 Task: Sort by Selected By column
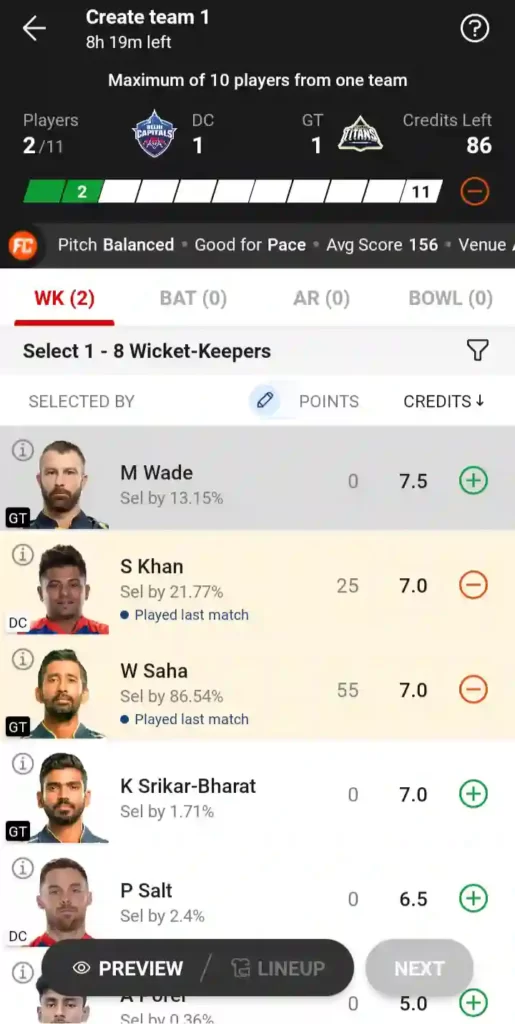(x=82, y=401)
